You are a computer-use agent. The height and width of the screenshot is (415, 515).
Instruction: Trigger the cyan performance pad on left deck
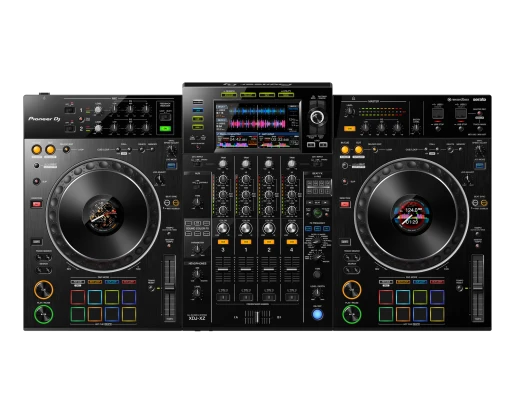coord(95,297)
